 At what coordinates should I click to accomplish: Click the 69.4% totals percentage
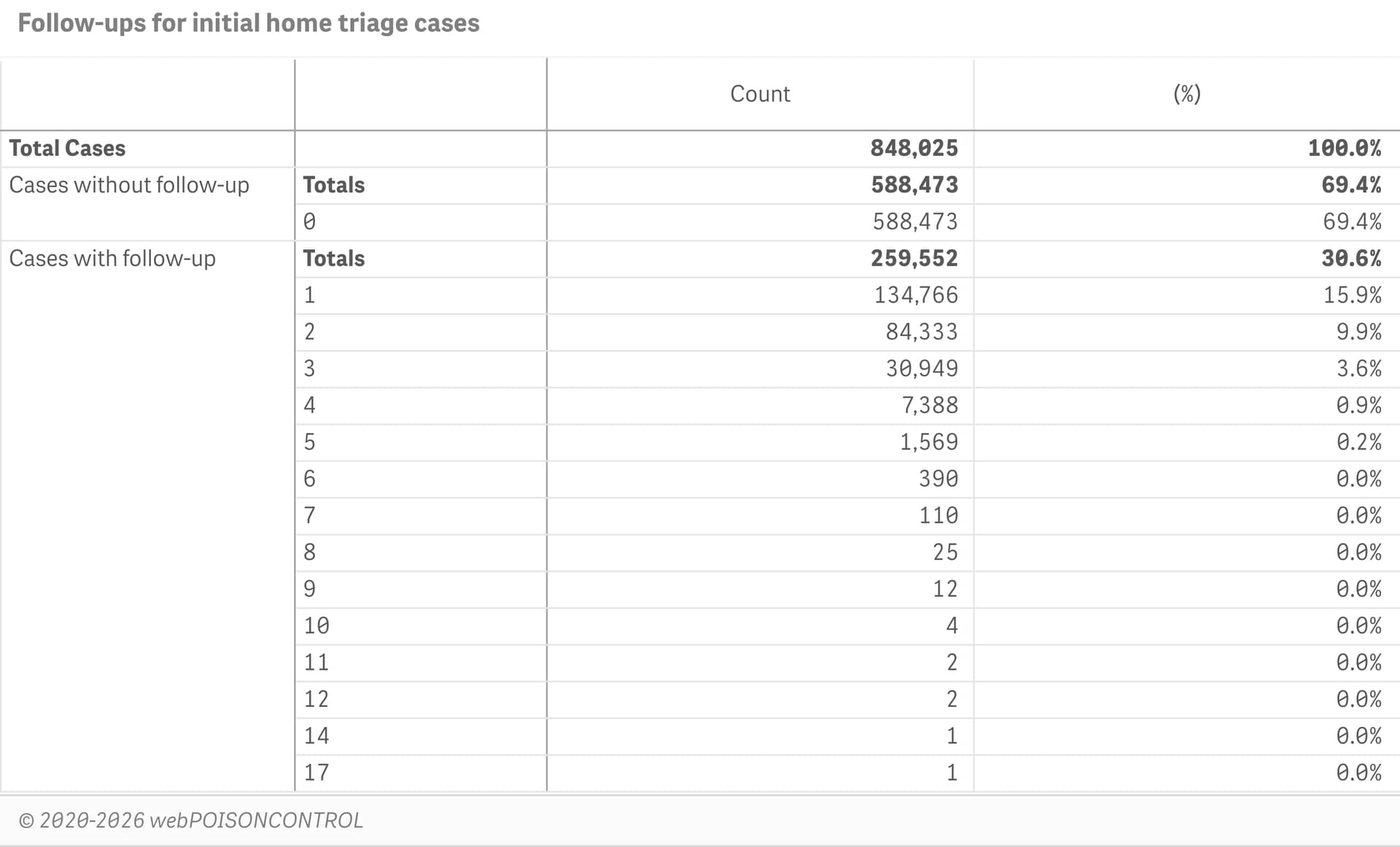(1351, 185)
